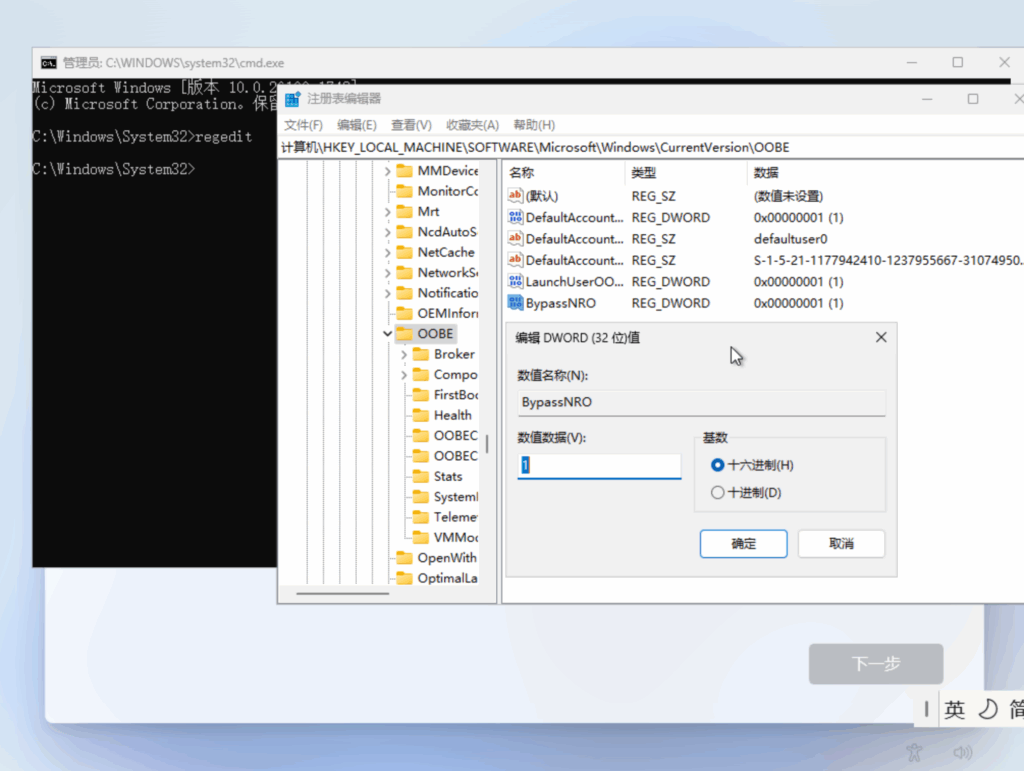Viewport: 1024px width, 771px height.
Task: Click the 数值数据 input field
Action: click(x=598, y=466)
